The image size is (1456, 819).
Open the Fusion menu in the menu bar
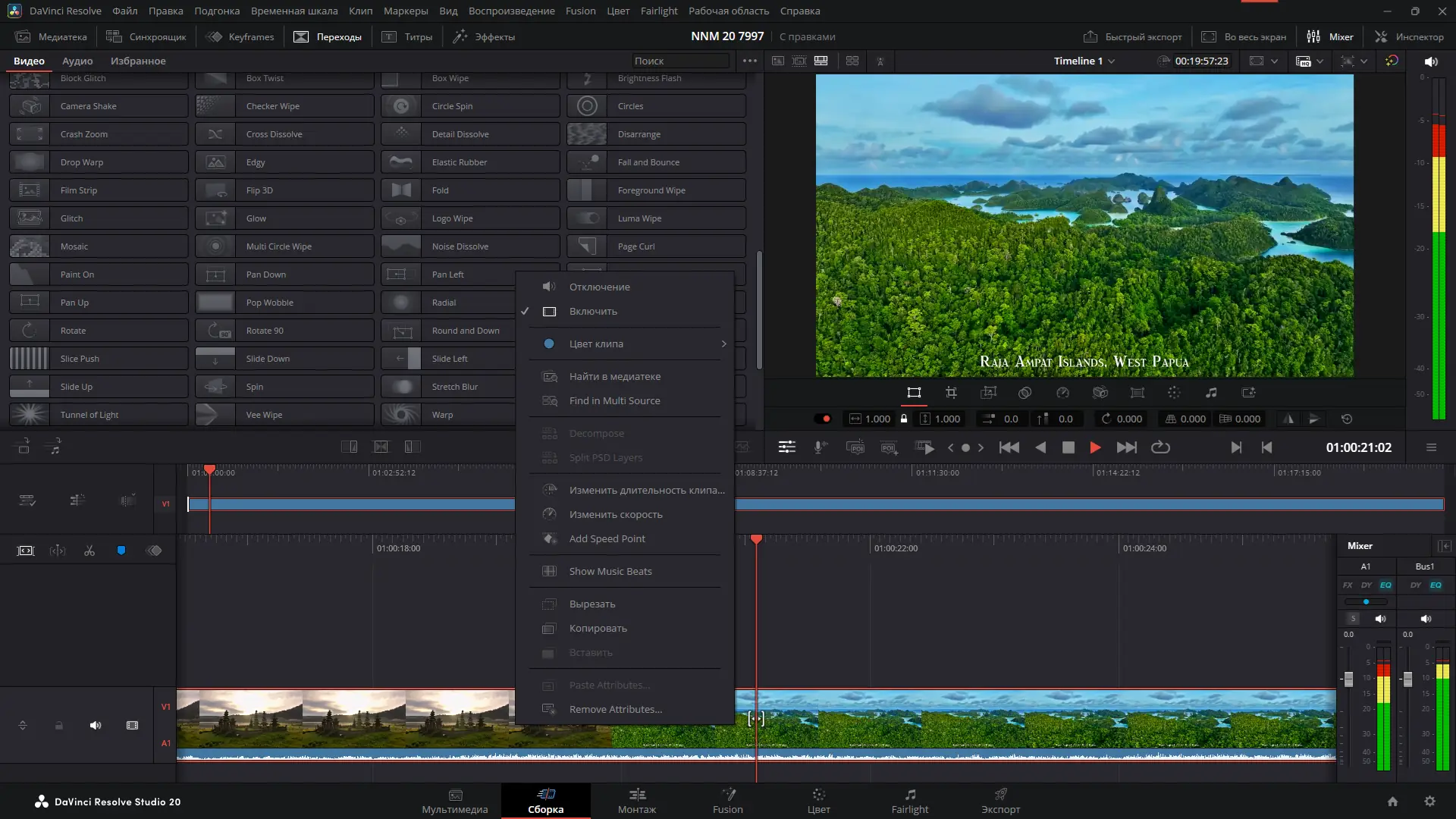click(x=580, y=11)
